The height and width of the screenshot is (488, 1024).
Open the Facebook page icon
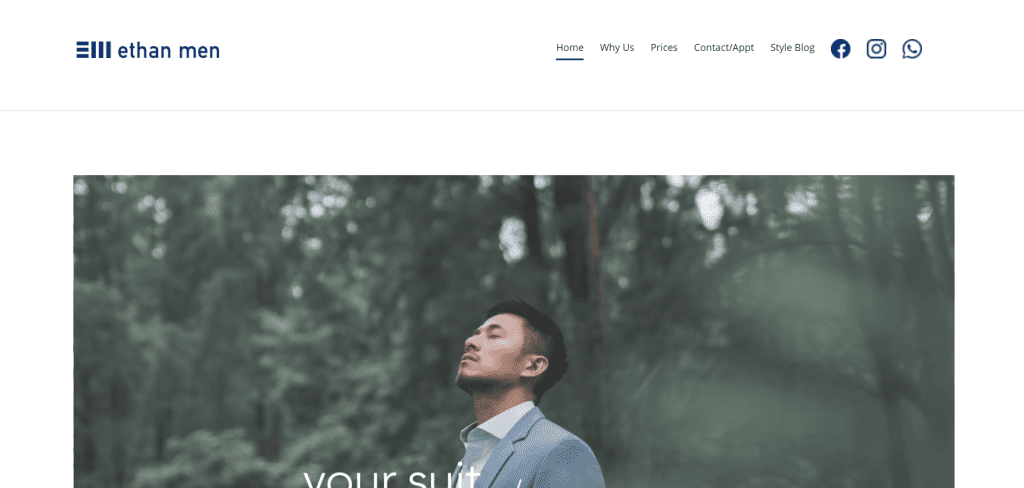pyautogui.click(x=840, y=49)
